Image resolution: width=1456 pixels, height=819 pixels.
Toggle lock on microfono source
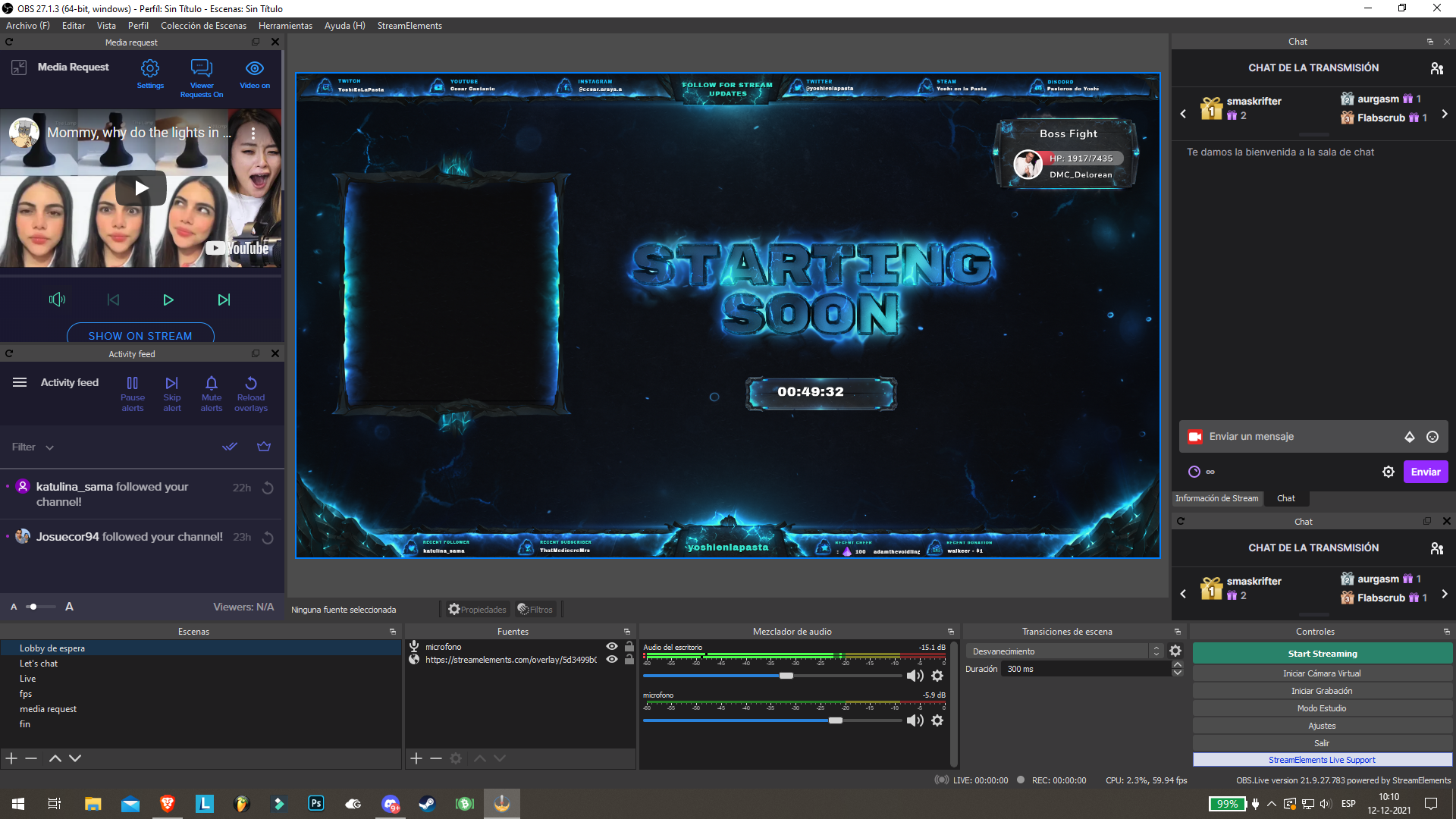[629, 647]
